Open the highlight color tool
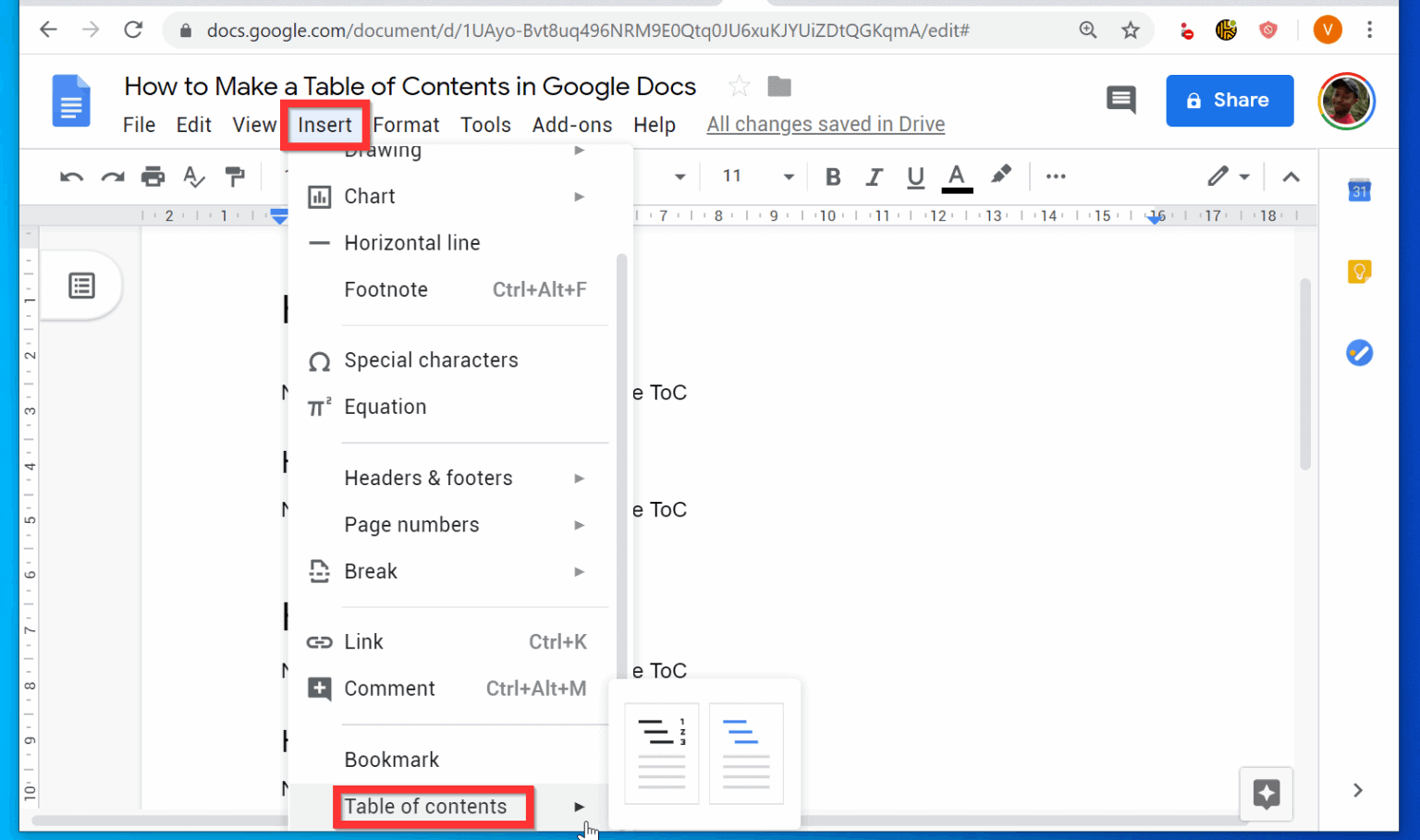The width and height of the screenshot is (1420, 840). pyautogui.click(x=1000, y=176)
